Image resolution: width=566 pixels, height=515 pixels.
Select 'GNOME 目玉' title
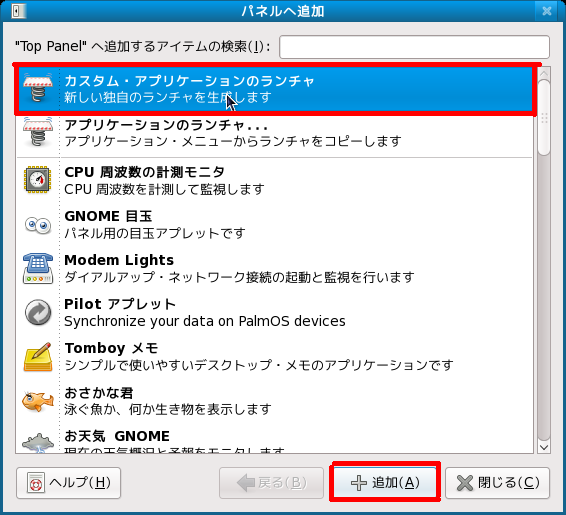pos(108,216)
